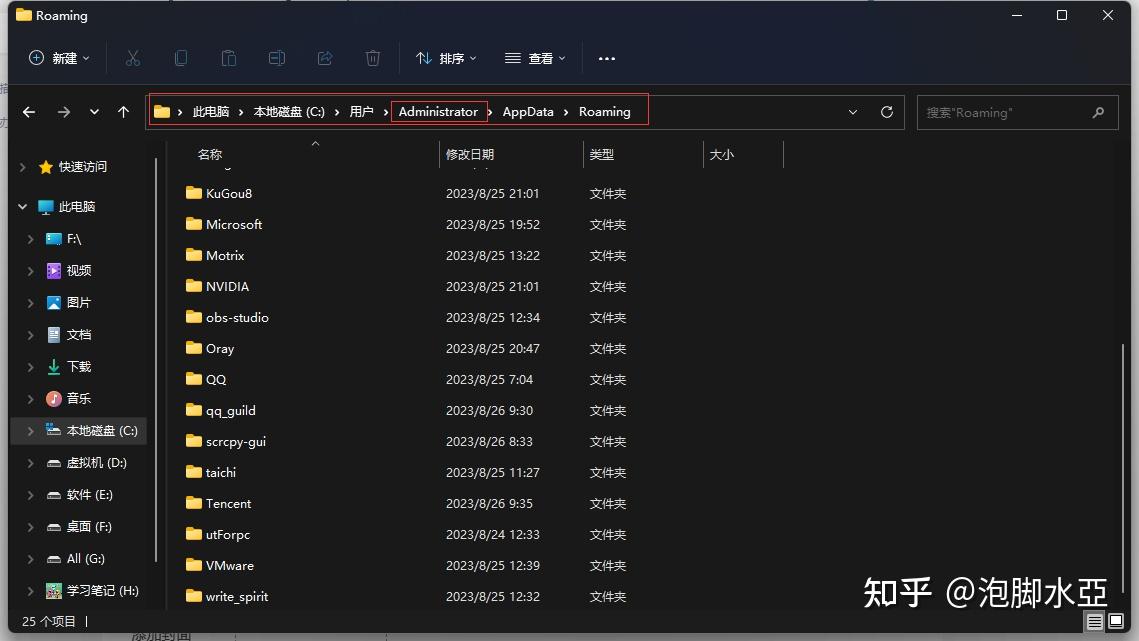Image resolution: width=1139 pixels, height=641 pixels.
Task: Select the KuGou8 folder
Action: 228,193
